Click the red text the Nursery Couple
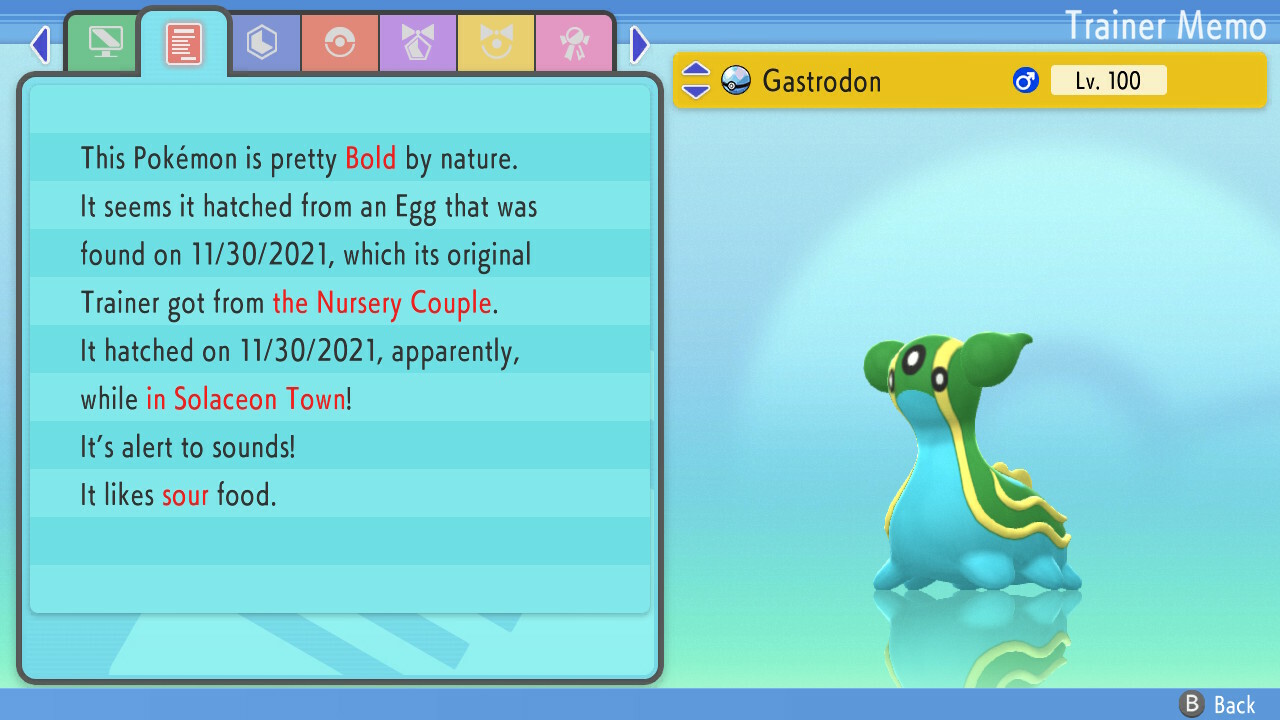1280x720 pixels. [382, 303]
